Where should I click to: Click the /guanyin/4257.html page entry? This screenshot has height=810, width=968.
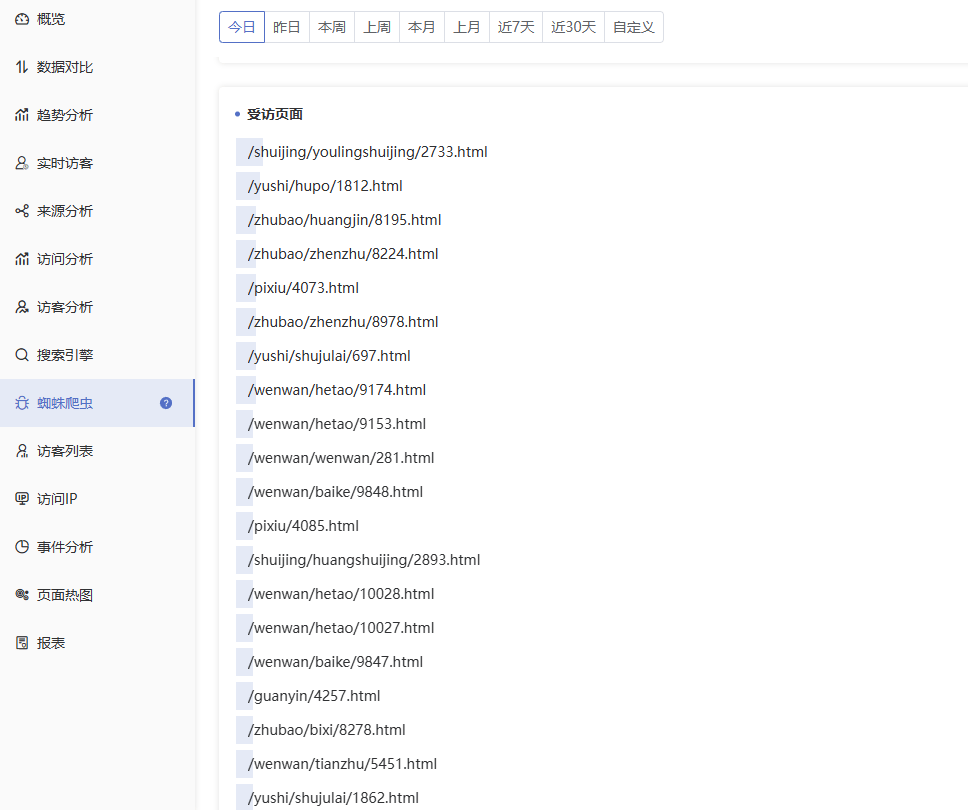point(314,696)
